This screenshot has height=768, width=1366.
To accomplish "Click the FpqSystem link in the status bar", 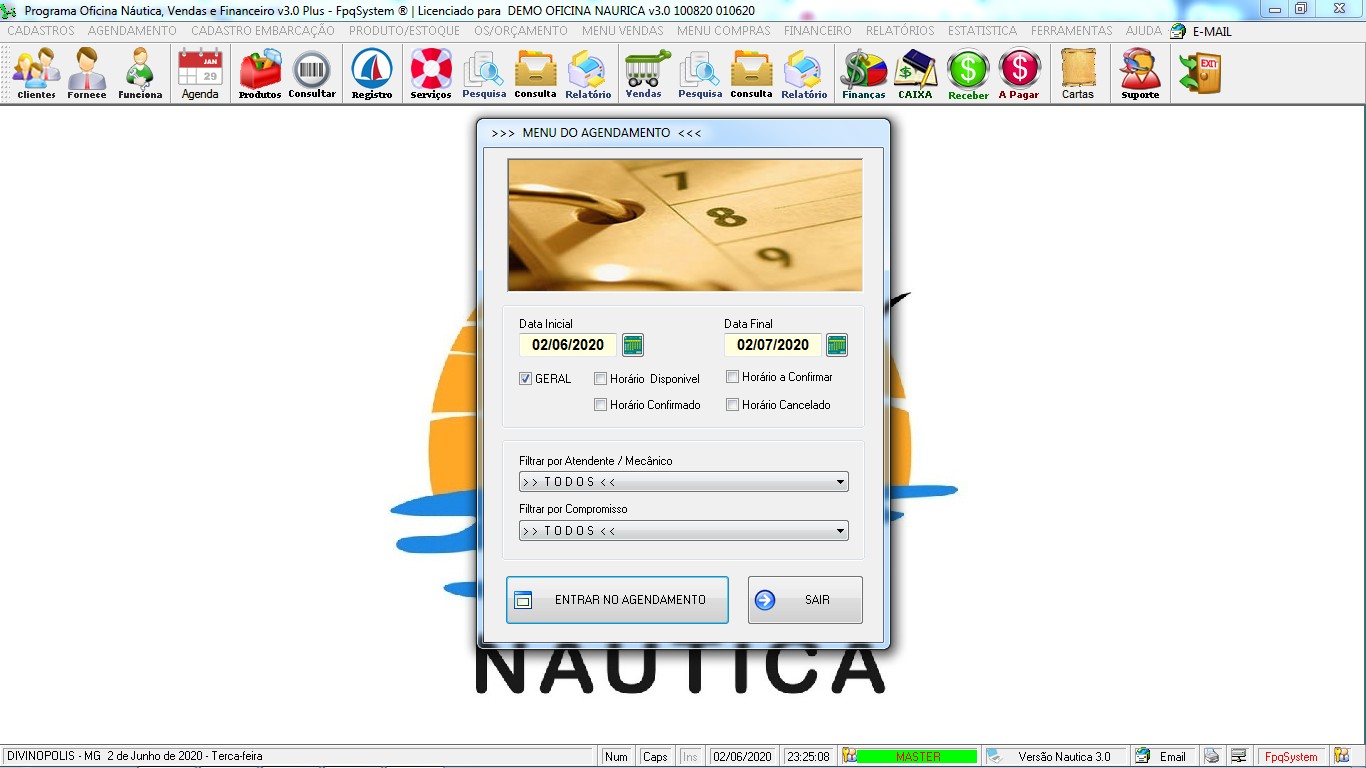I will (x=1291, y=756).
